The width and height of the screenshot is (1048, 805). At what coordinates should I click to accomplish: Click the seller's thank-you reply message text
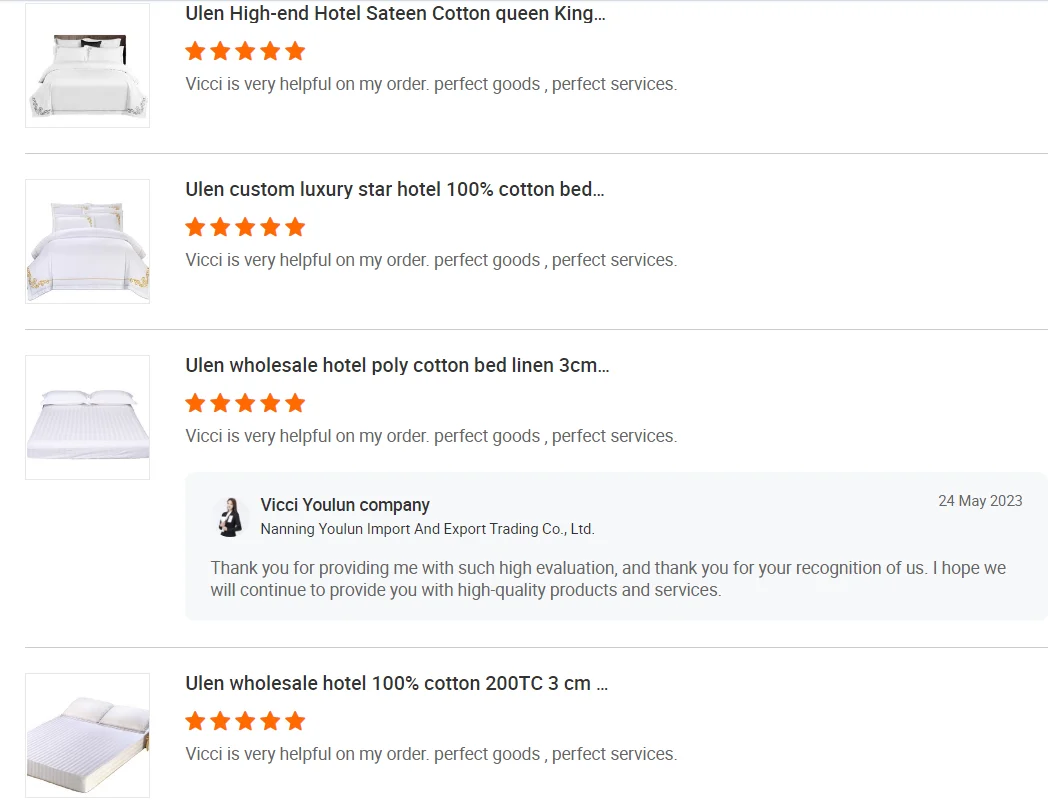pyautogui.click(x=608, y=579)
